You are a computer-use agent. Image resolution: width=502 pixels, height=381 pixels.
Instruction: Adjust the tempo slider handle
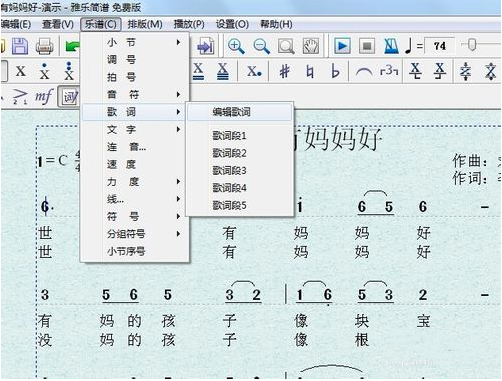coord(471,45)
